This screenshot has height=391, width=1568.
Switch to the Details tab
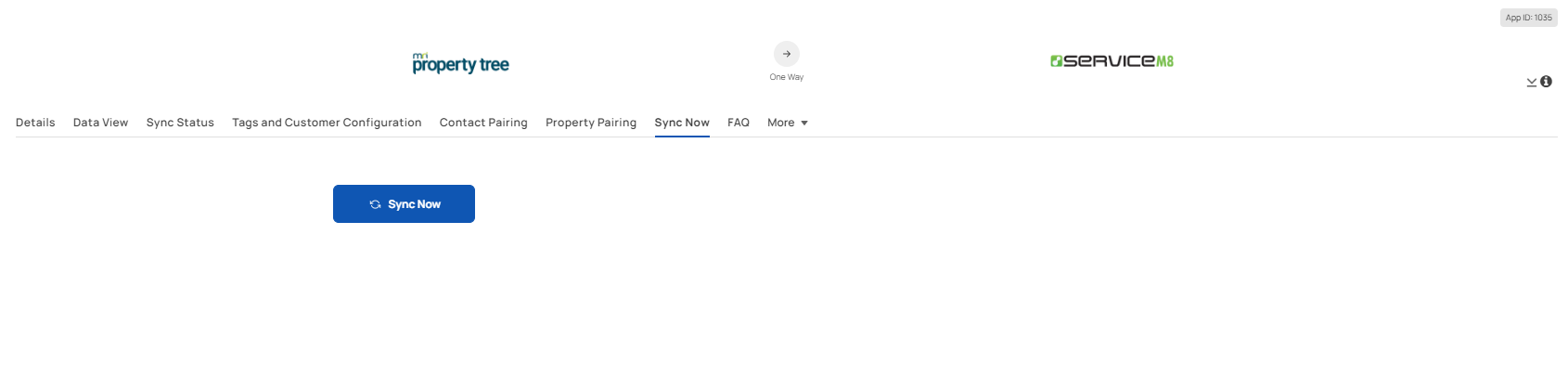point(35,123)
